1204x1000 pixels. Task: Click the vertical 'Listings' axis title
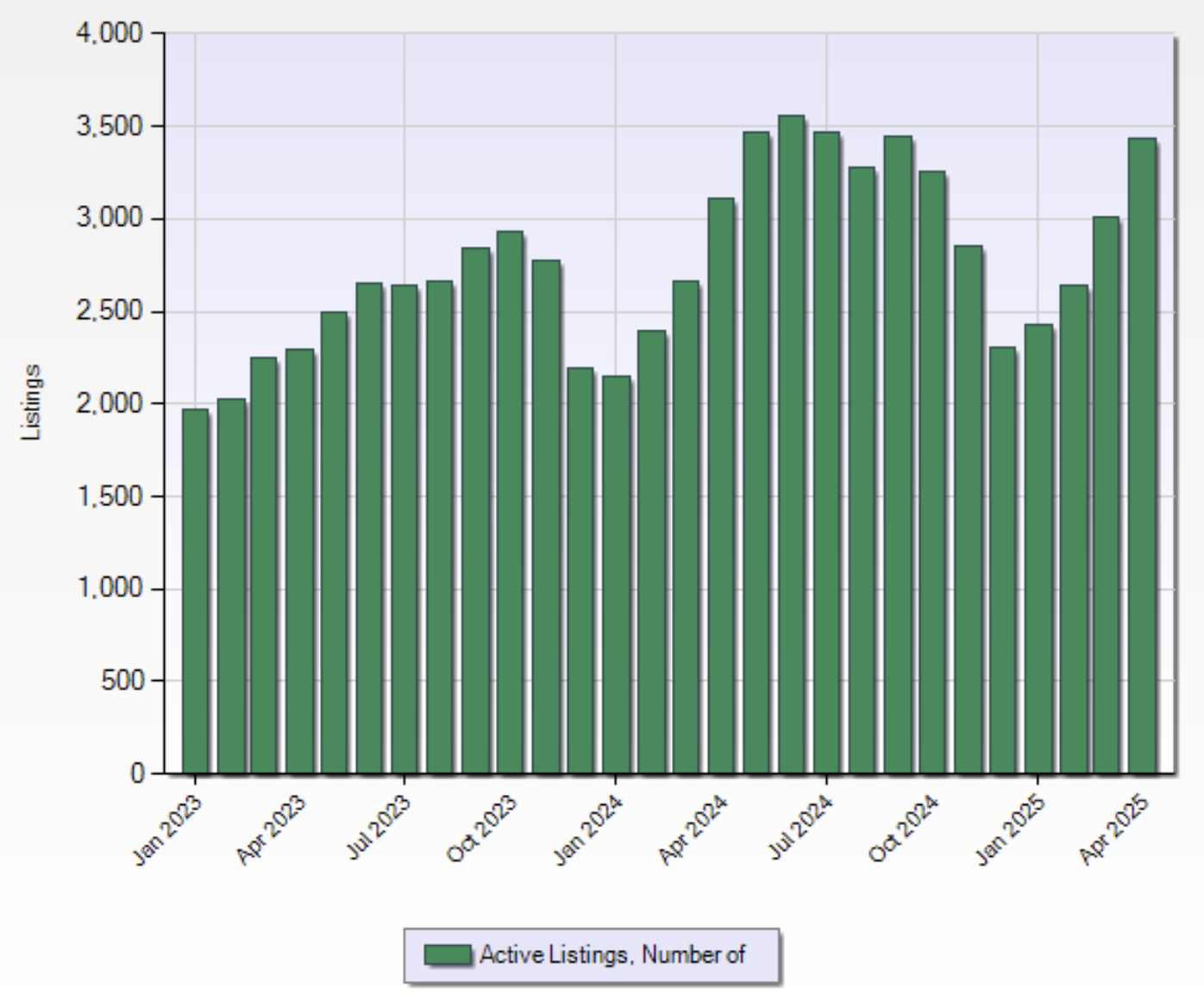32,403
